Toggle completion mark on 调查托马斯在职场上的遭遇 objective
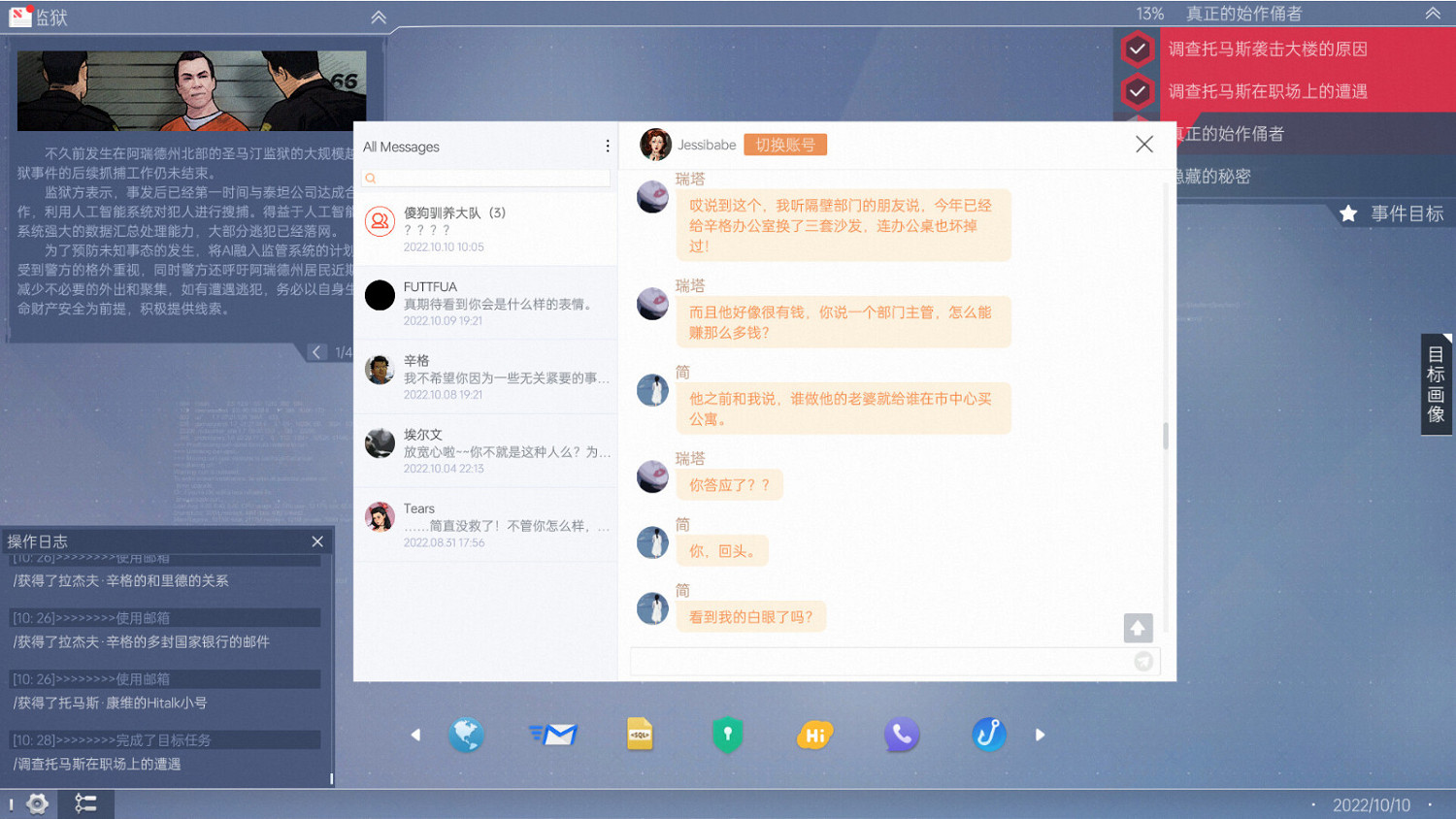This screenshot has width=1456, height=819. [x=1137, y=92]
